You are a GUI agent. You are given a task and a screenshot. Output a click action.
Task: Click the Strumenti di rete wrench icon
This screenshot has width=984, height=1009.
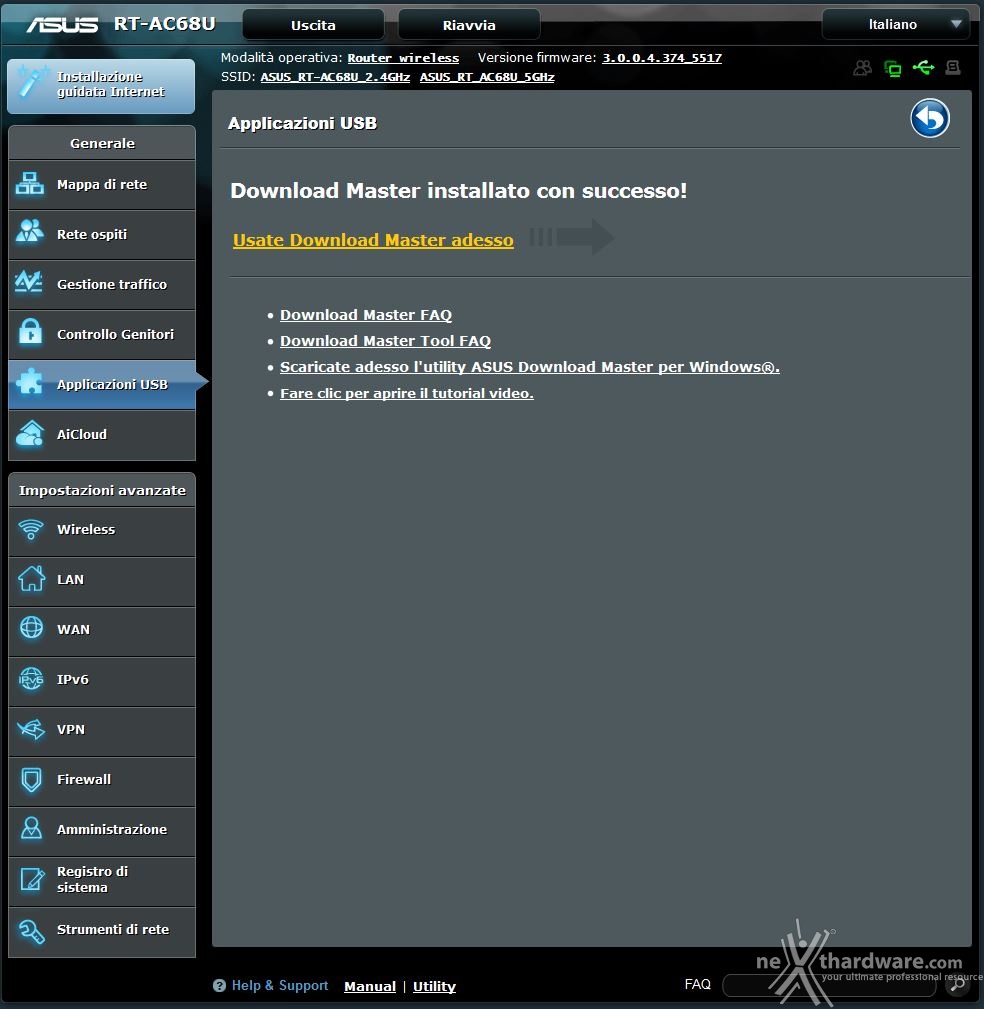coord(31,930)
